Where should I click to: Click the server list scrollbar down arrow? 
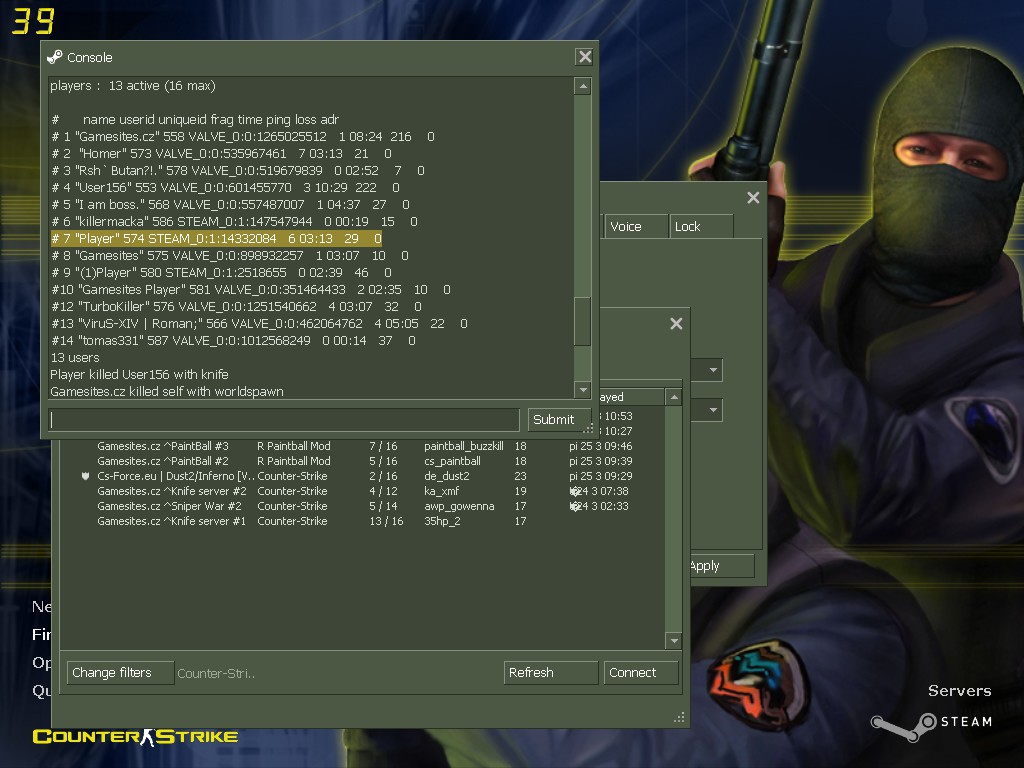point(673,641)
